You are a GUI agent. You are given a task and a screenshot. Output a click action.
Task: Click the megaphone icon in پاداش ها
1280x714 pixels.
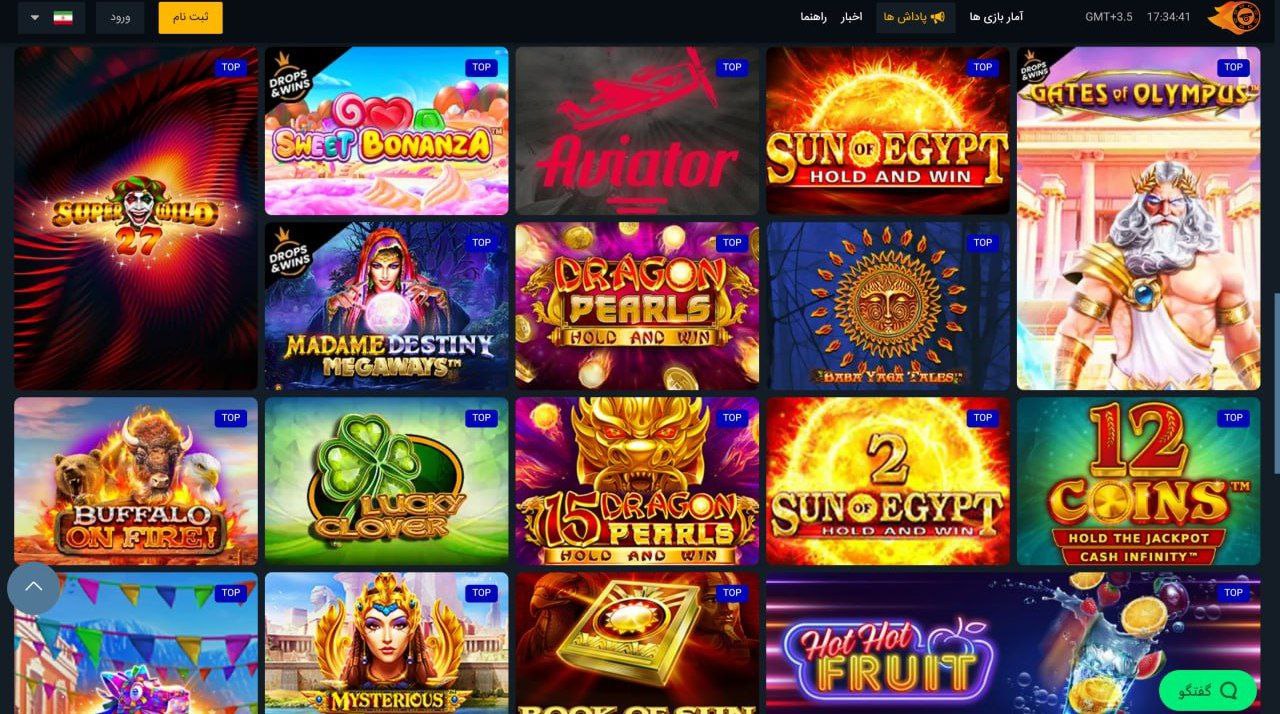(x=937, y=17)
